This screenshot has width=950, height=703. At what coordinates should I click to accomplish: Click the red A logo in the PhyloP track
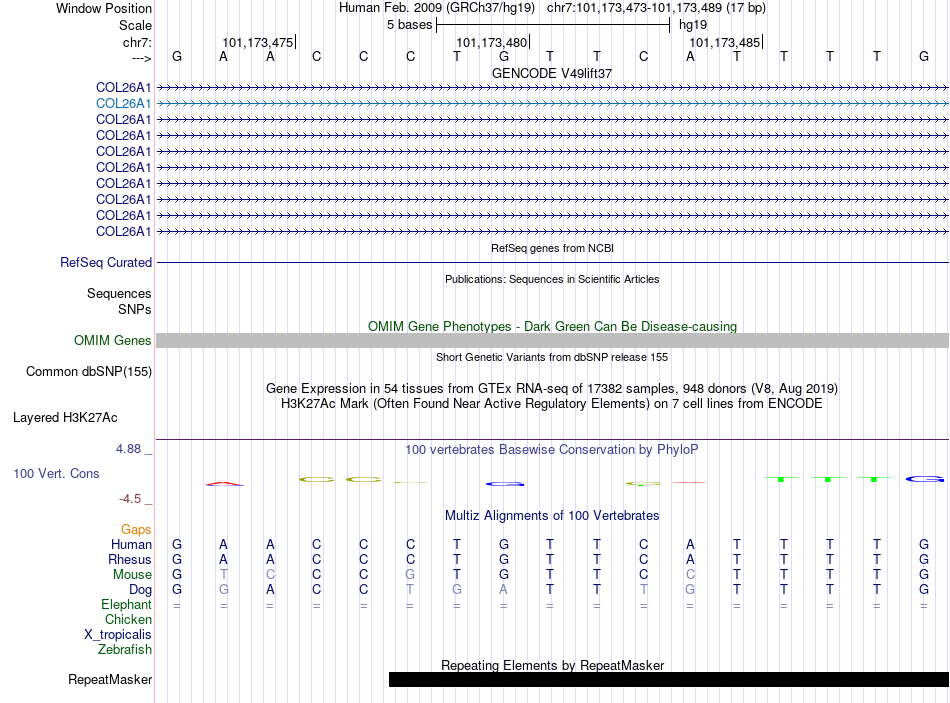pyautogui.click(x=224, y=484)
